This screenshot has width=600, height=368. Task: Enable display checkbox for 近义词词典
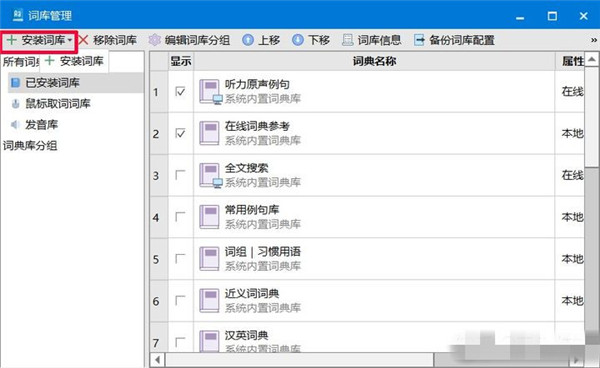click(180, 300)
